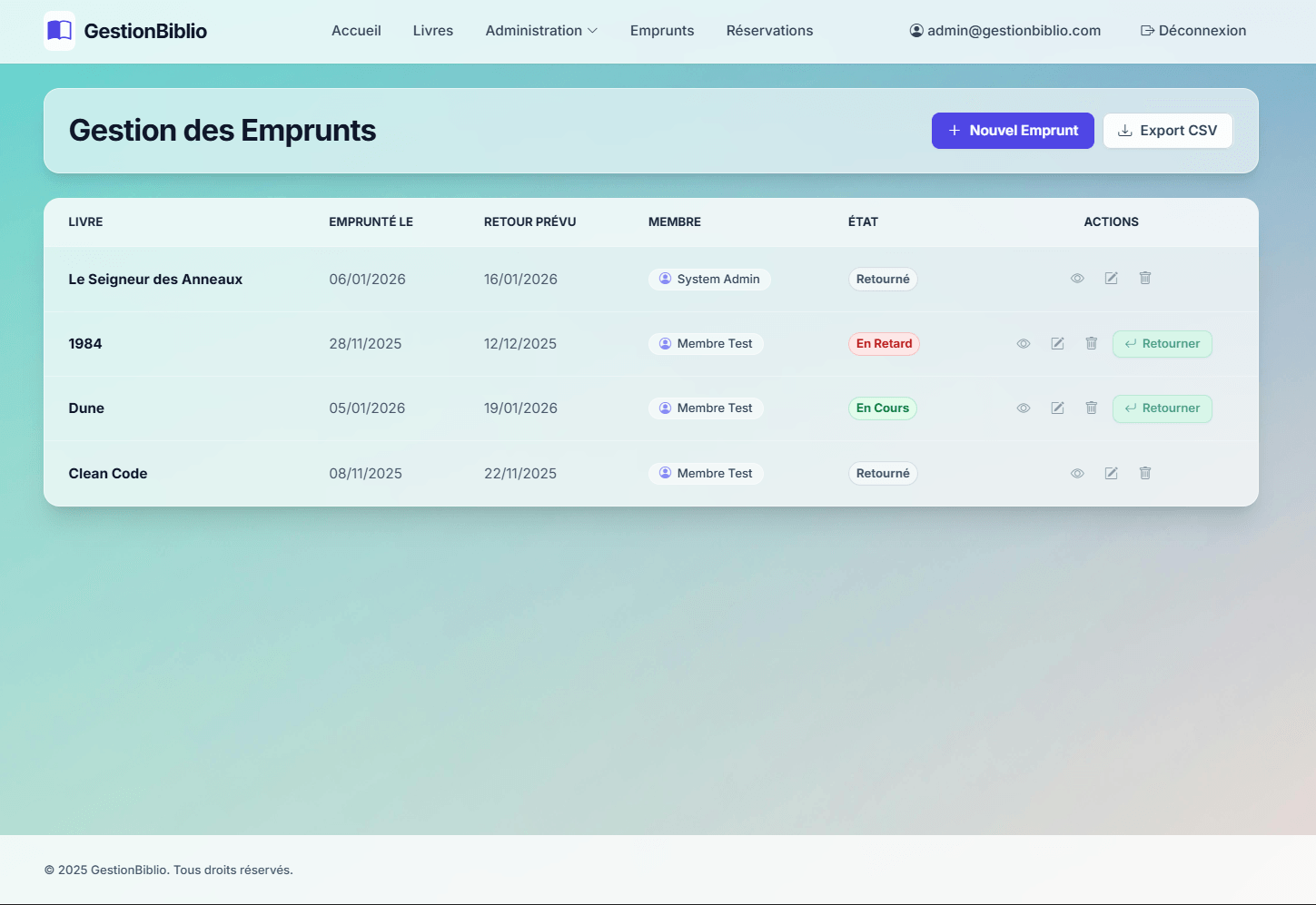View details of the 1984 loan

tap(1024, 344)
